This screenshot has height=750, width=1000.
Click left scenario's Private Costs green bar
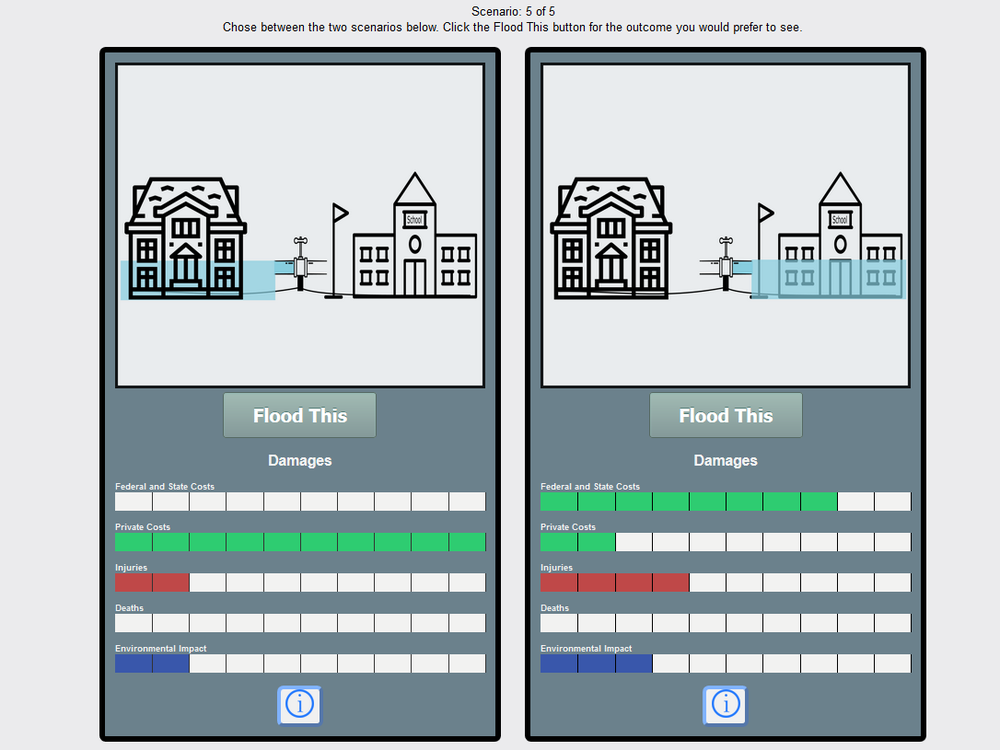[300, 542]
